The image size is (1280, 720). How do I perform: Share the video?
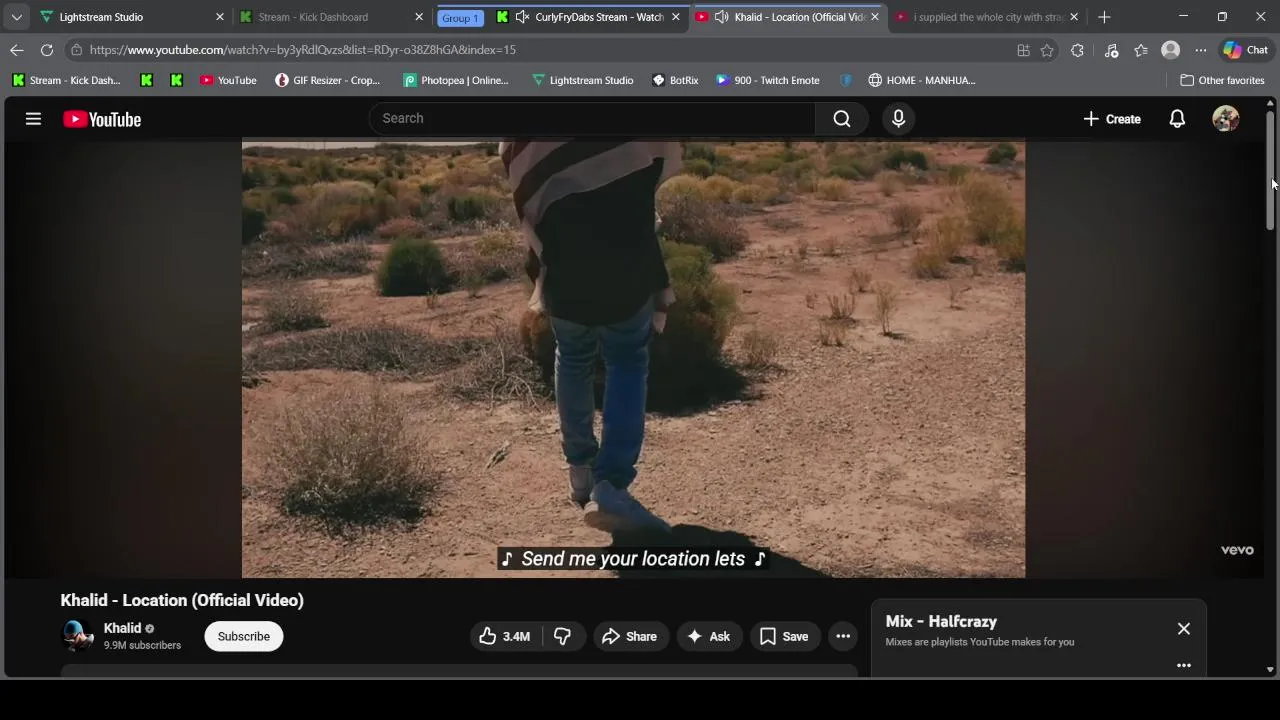coord(630,636)
